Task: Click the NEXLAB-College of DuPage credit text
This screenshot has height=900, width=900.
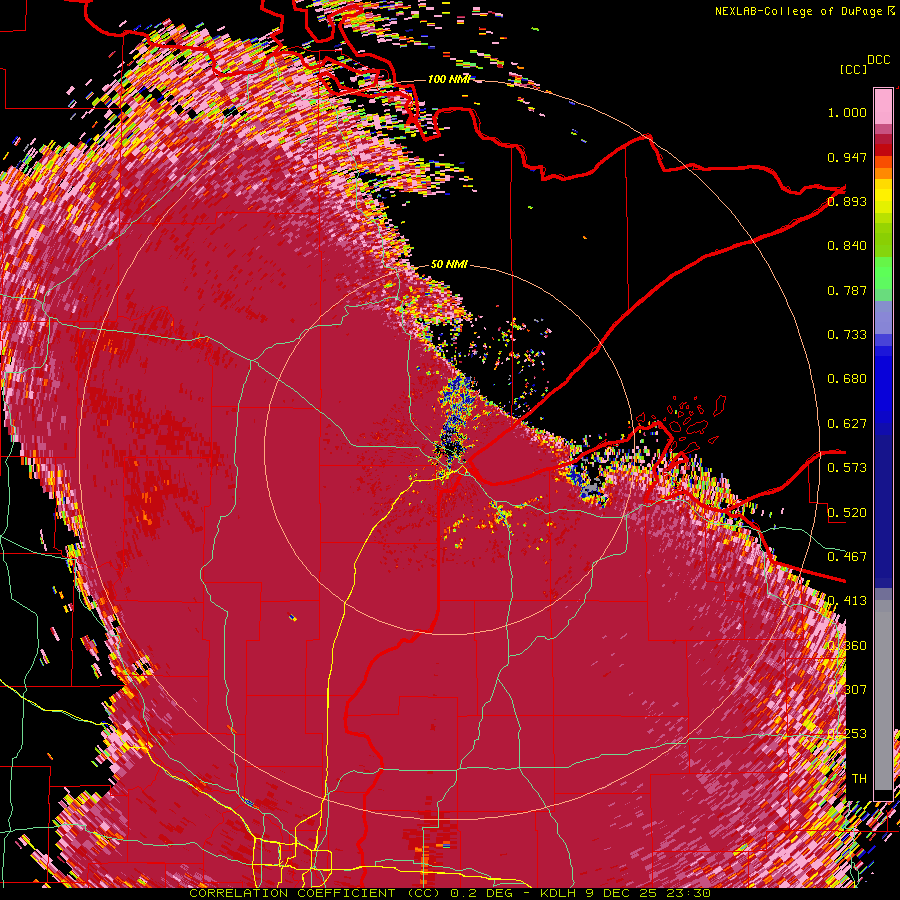Action: coord(798,11)
